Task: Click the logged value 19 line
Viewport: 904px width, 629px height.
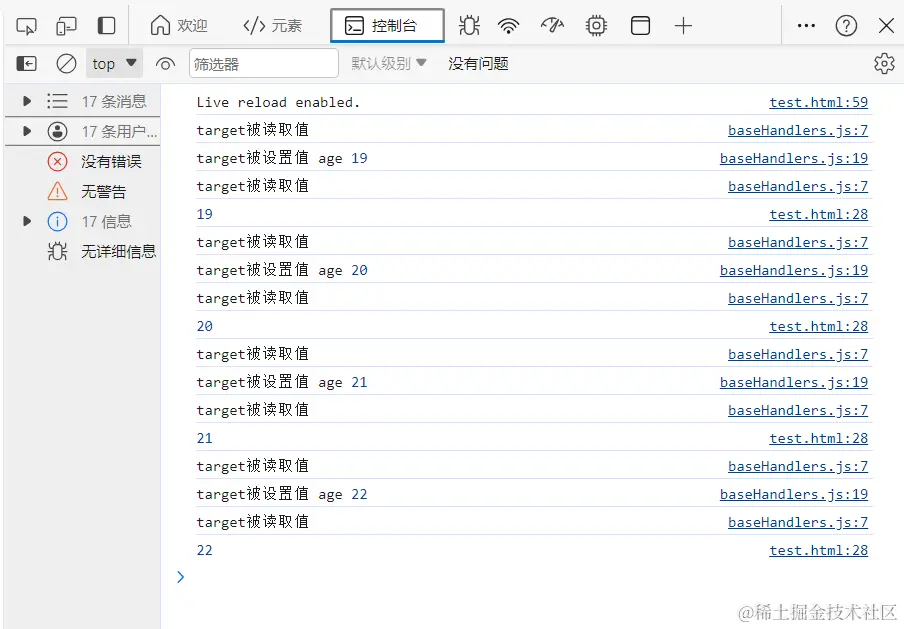Action: [x=205, y=214]
